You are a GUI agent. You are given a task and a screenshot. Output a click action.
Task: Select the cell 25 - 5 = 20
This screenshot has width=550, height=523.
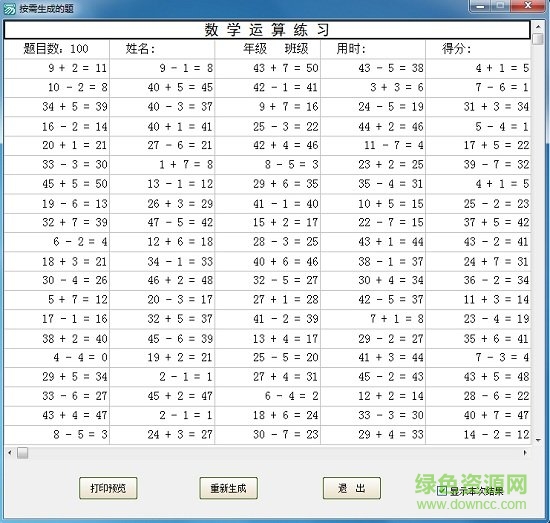coord(268,358)
